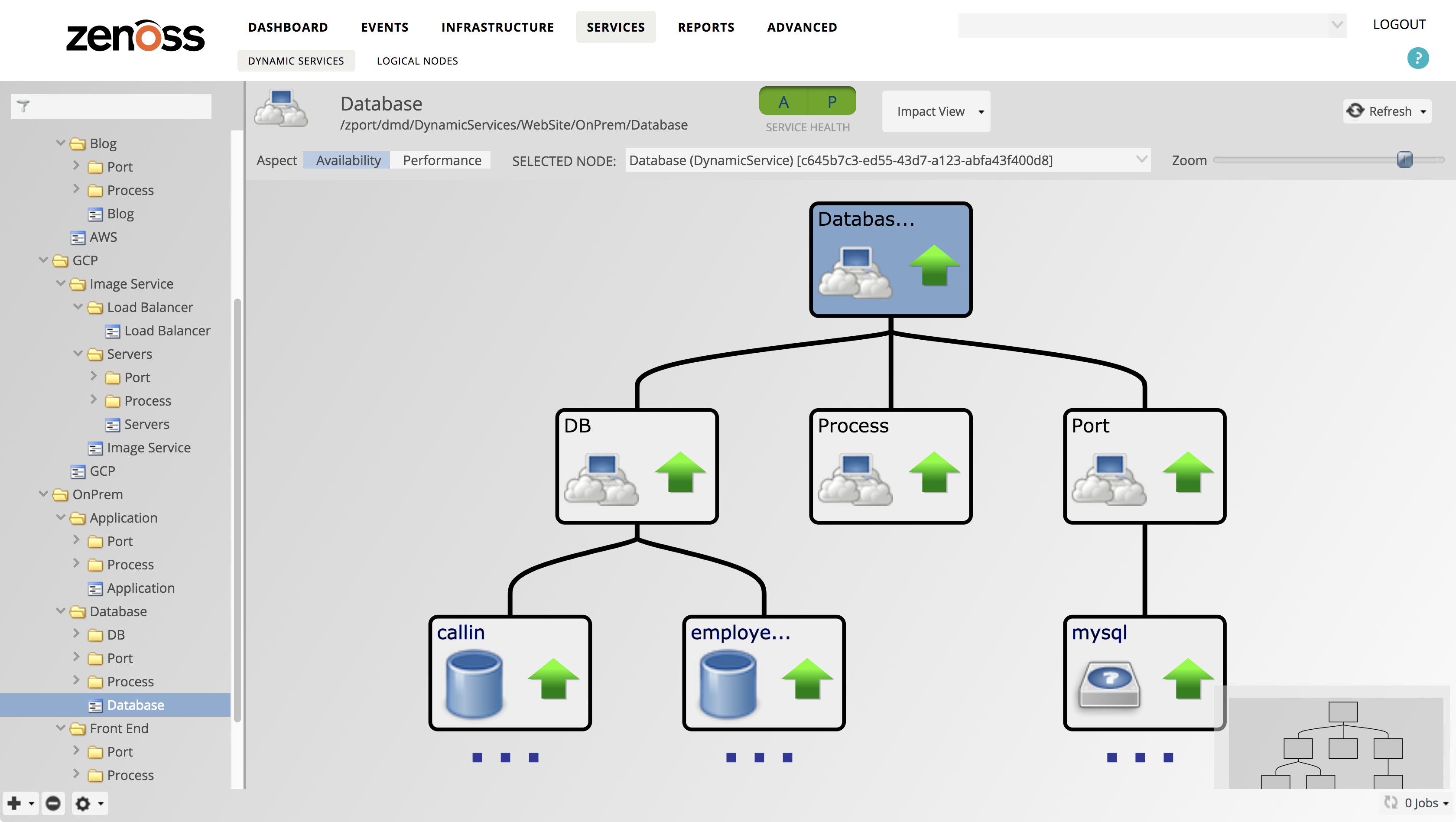Click the add plus icon at bottom left
The height and width of the screenshot is (822, 1456).
coord(14,803)
